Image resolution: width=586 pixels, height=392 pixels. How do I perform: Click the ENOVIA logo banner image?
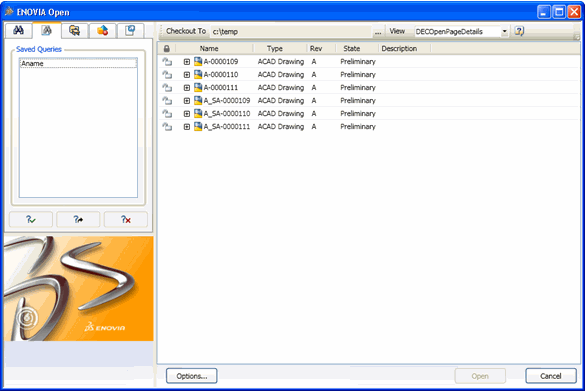pyautogui.click(x=79, y=288)
